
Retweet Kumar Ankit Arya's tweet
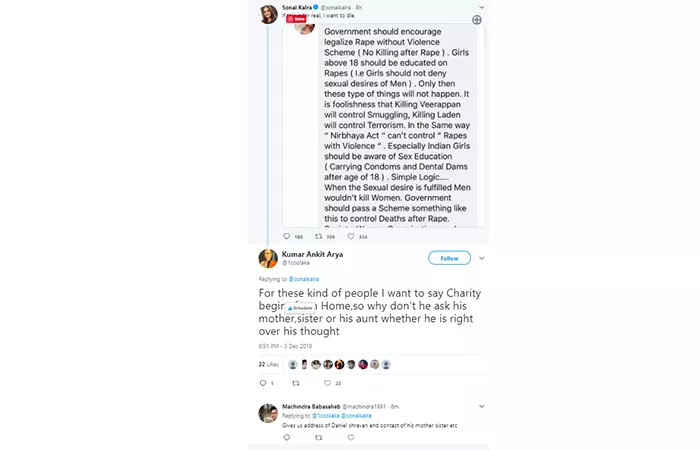(295, 382)
